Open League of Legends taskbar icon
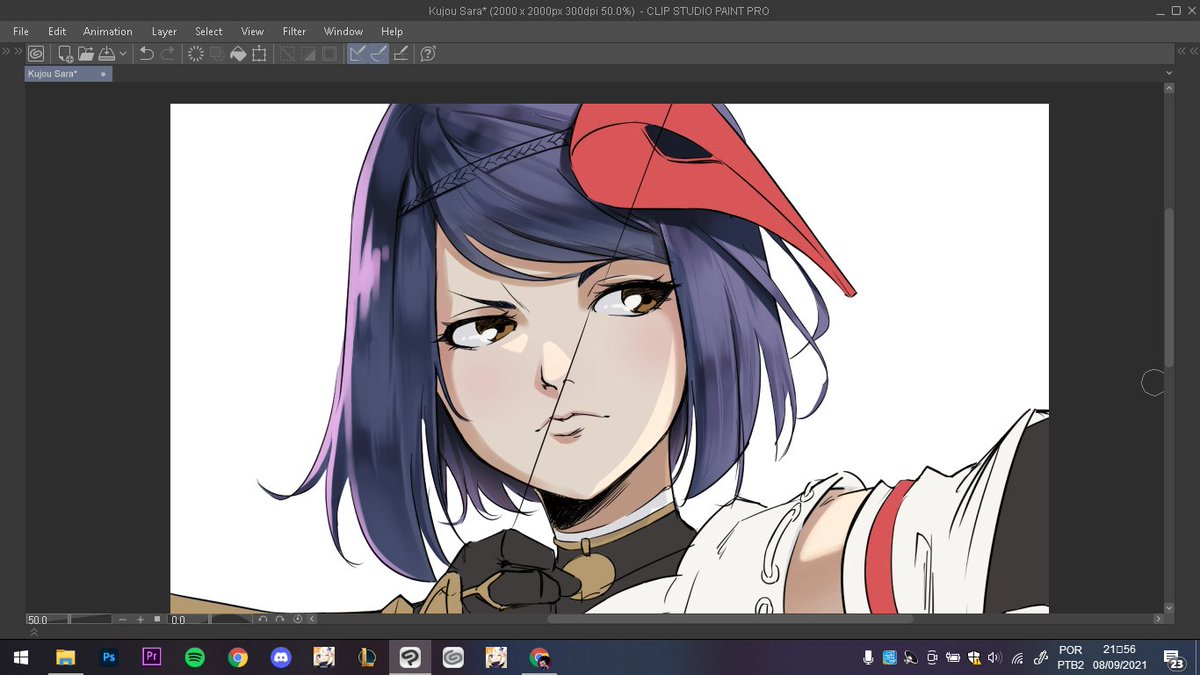Image resolution: width=1200 pixels, height=675 pixels. click(x=367, y=658)
